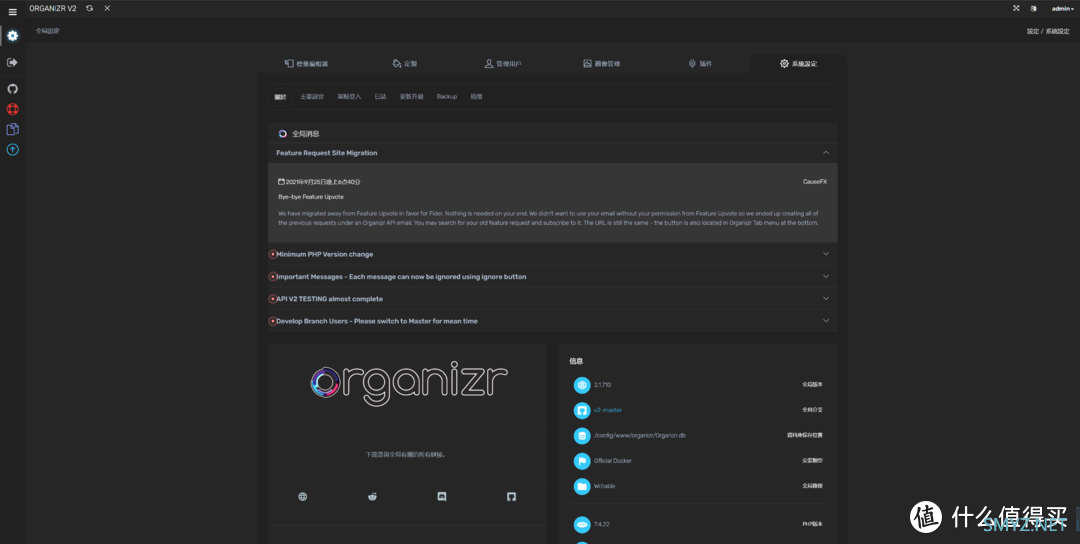Open the website globe link icon
This screenshot has width=1080, height=544.
click(302, 496)
